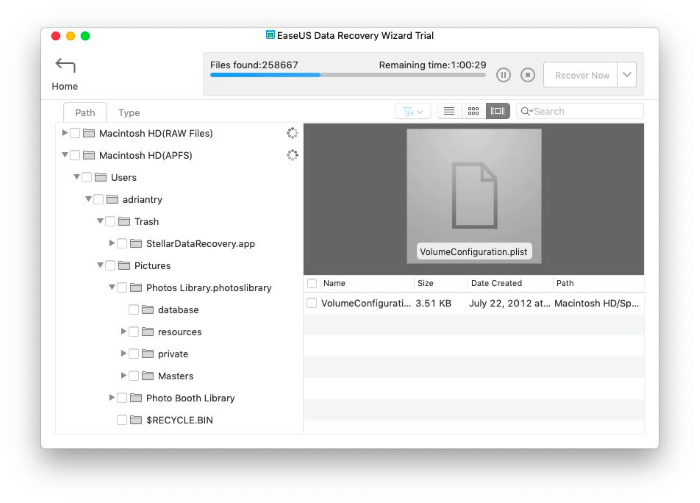Click the VolumeConfiguration.plist preview thumbnail

(474, 196)
